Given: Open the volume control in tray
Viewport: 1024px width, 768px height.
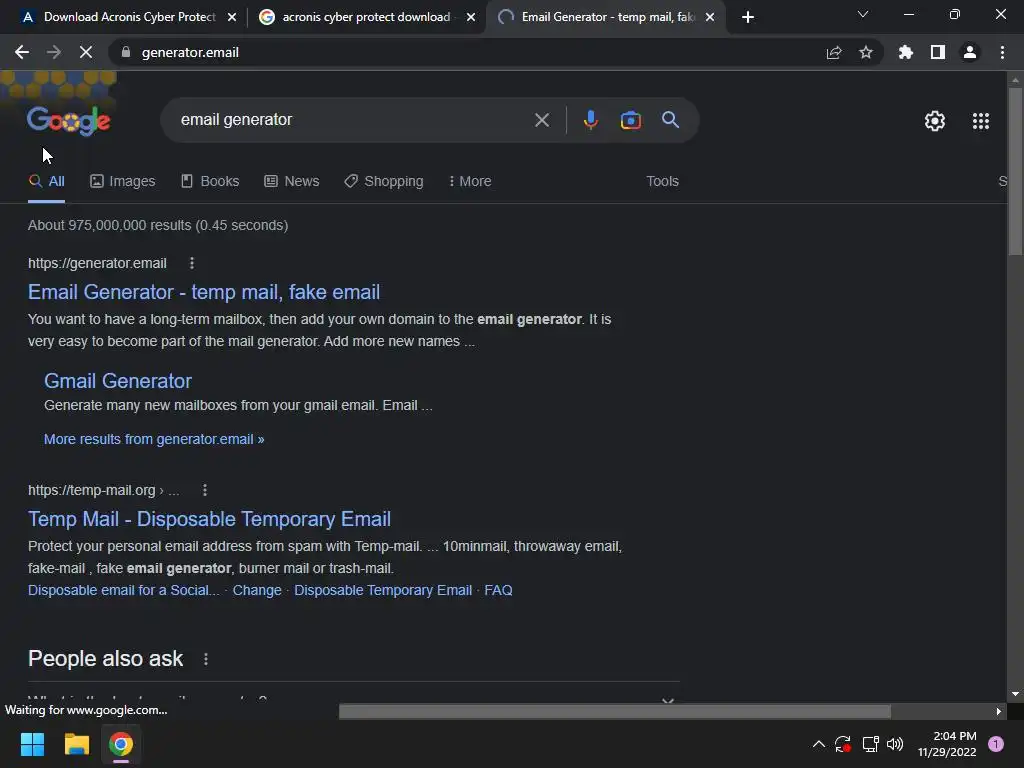Looking at the screenshot, I should (x=895, y=744).
